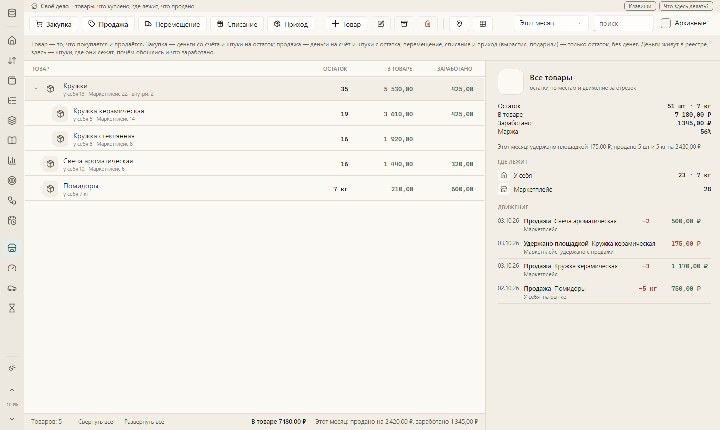Image resolution: width=720 pixels, height=430 pixels.
Task: Click the down chevron below zoom percent
Action: (12, 419)
